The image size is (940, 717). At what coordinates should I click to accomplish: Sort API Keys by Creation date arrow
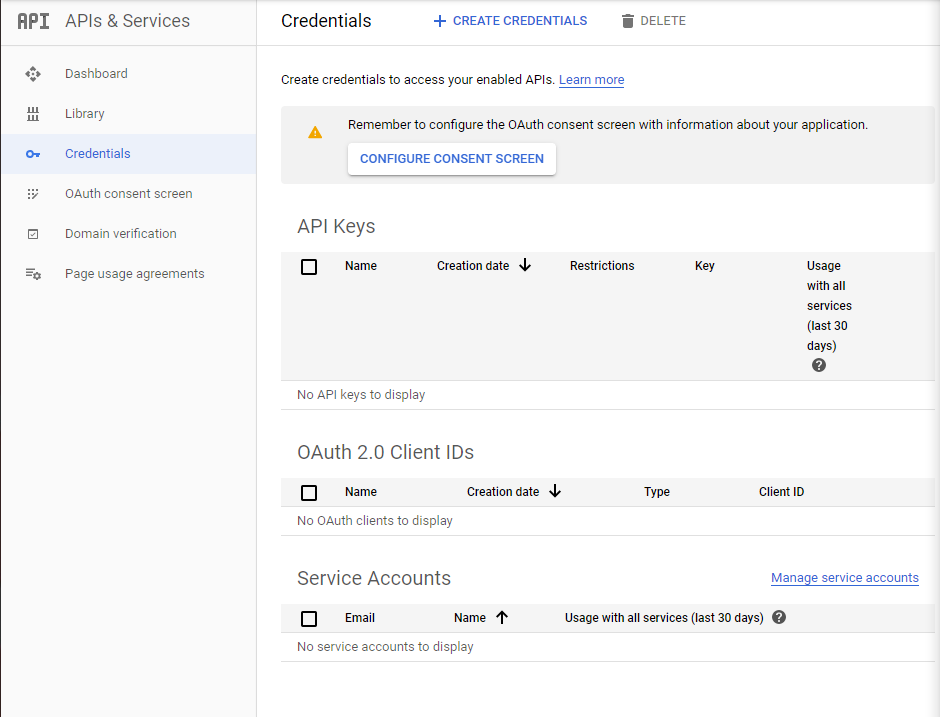coord(525,266)
